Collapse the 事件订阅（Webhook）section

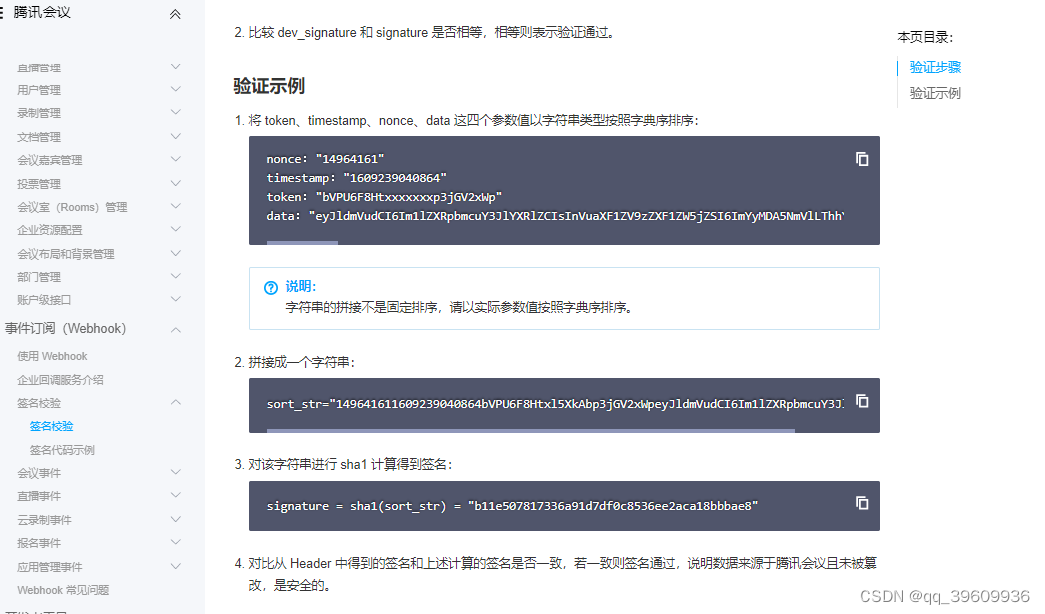[x=175, y=330]
